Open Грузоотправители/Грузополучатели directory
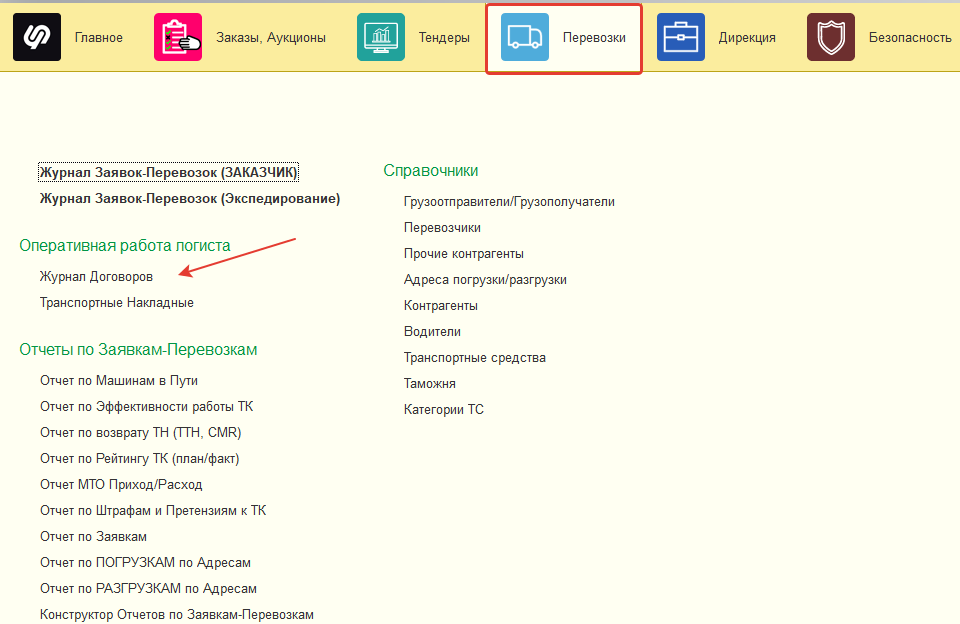960x624 pixels. pyautogui.click(x=509, y=201)
